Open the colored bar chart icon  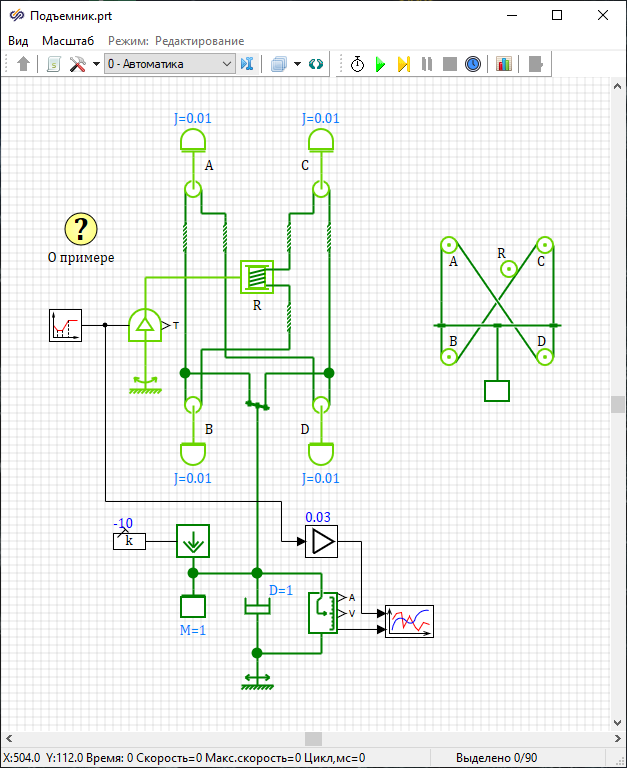pyautogui.click(x=503, y=64)
